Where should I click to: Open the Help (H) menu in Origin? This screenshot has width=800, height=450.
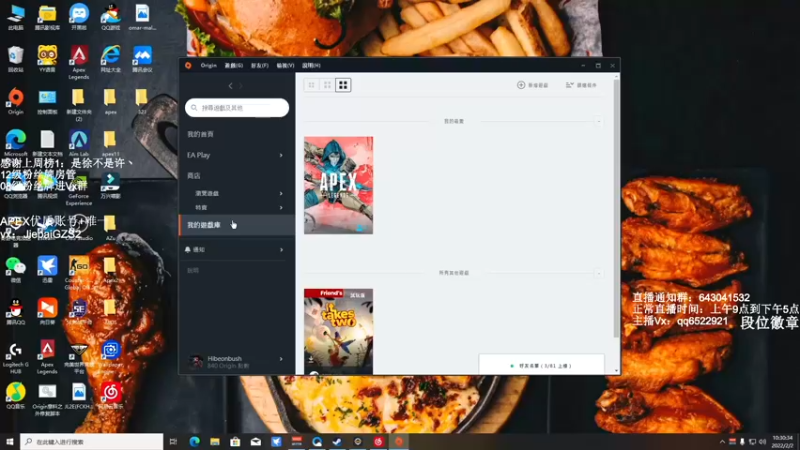click(x=311, y=65)
